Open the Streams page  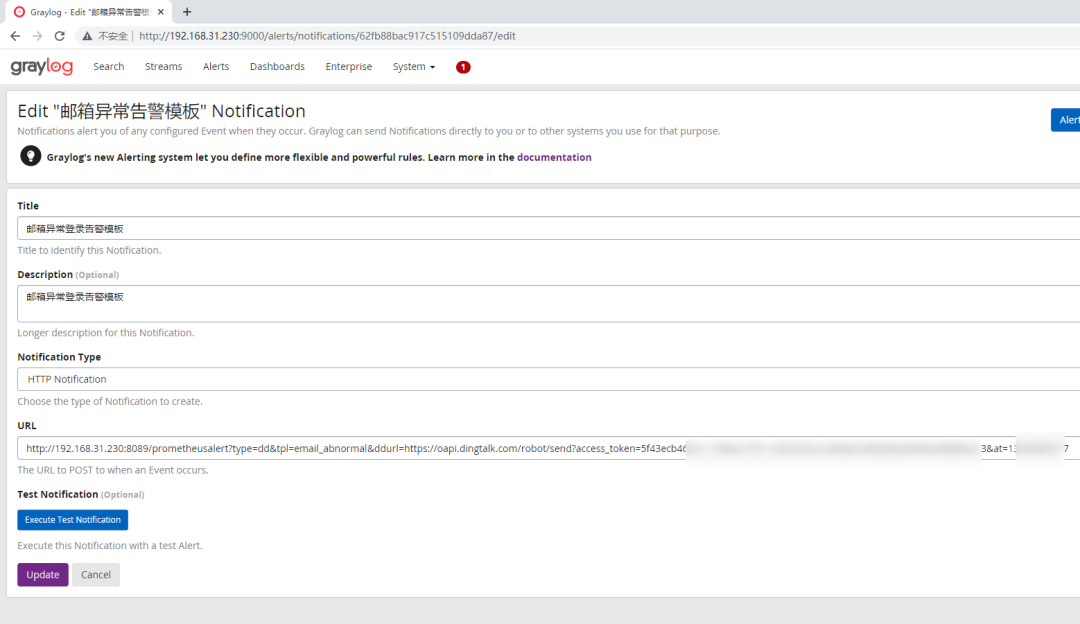pyautogui.click(x=163, y=66)
